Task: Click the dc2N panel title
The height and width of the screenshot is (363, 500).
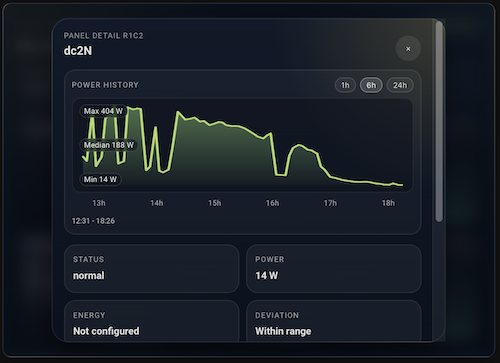Action: coord(78,51)
